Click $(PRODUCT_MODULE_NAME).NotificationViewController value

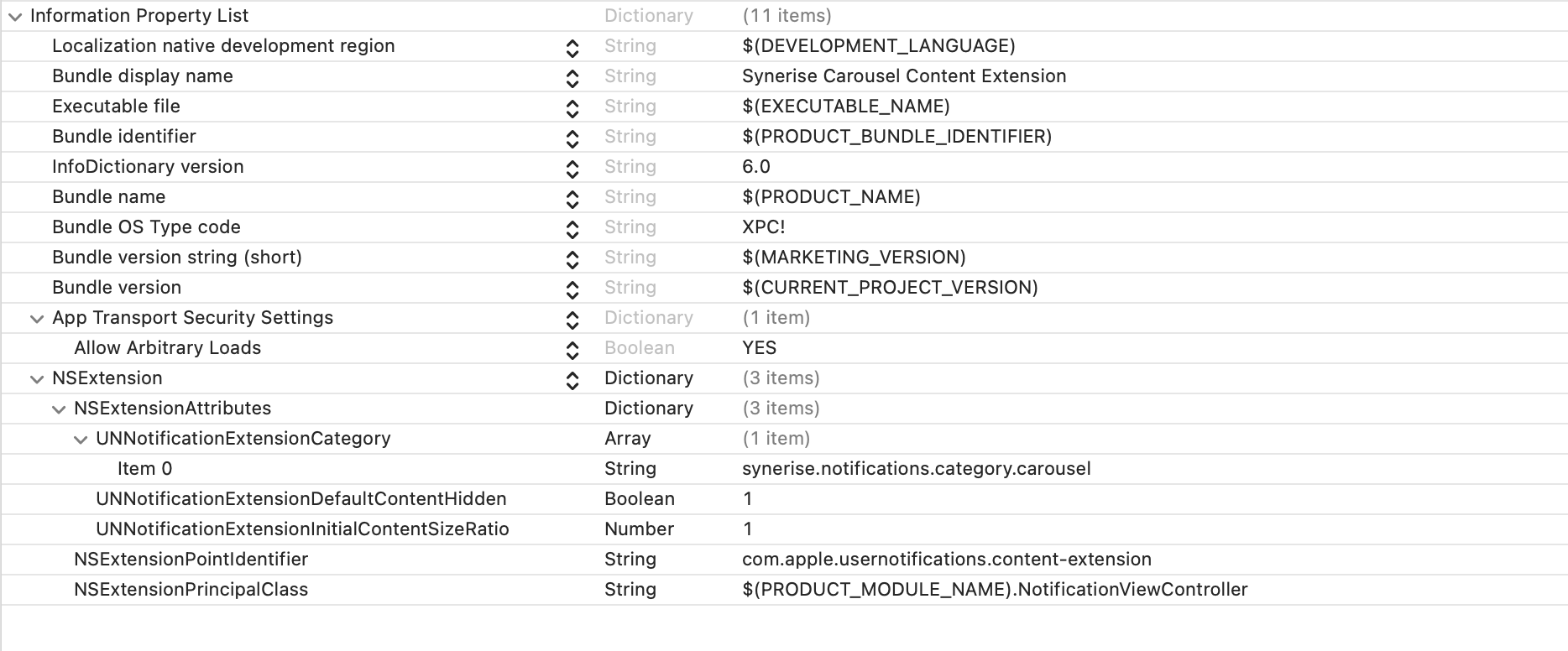click(996, 590)
